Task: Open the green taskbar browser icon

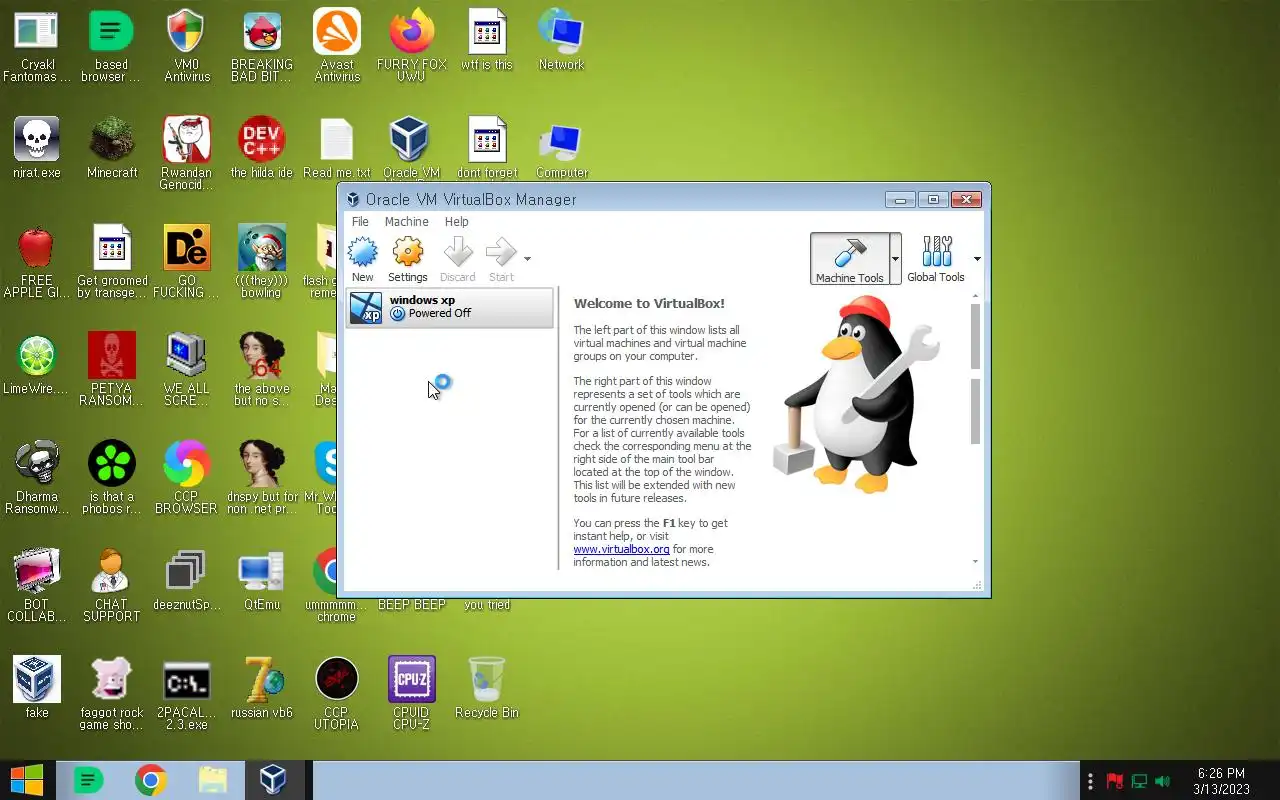Action: pyautogui.click(x=89, y=780)
